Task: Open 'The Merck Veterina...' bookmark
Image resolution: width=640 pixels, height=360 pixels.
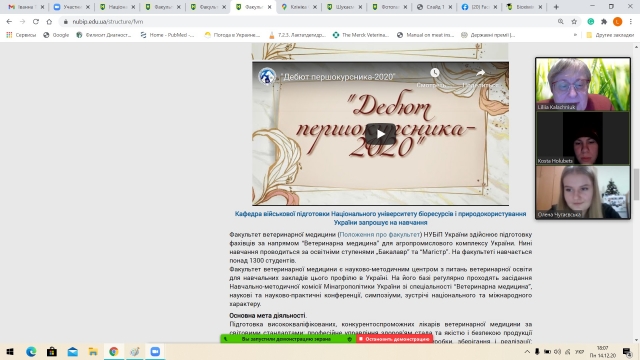Action: click(x=361, y=35)
